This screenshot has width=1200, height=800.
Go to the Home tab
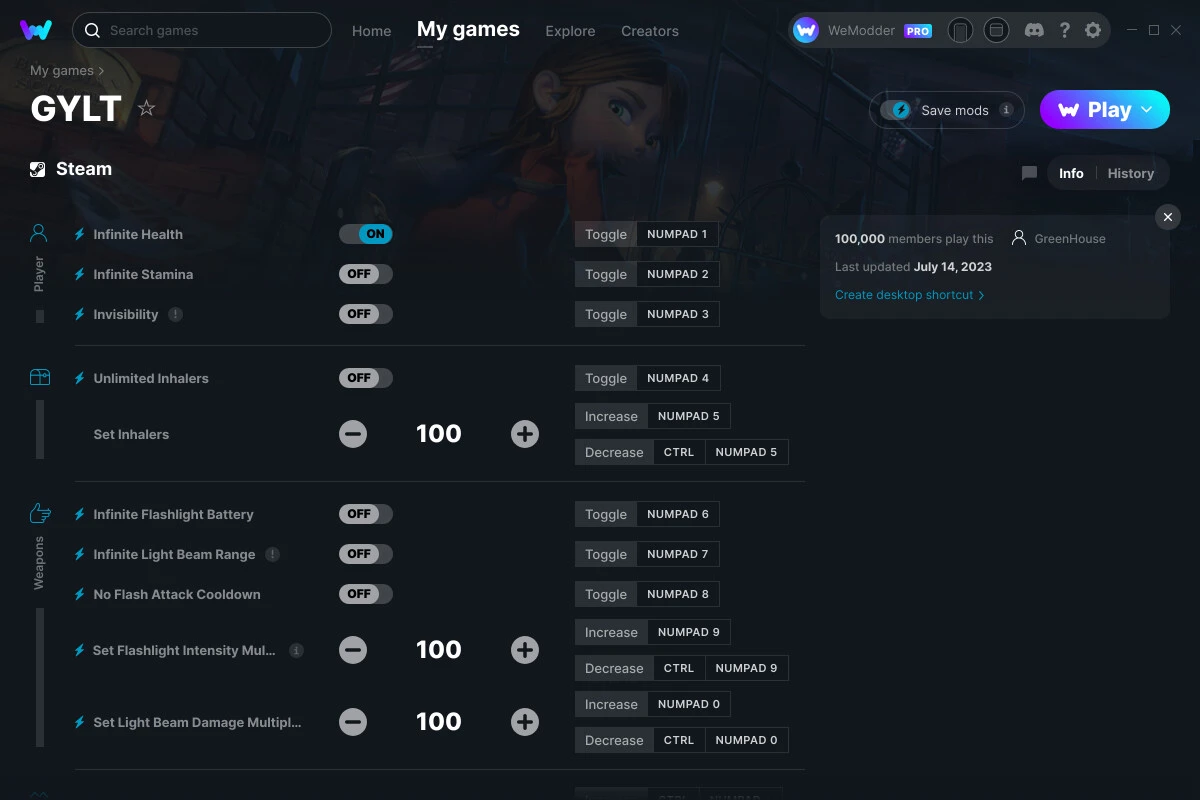372,31
